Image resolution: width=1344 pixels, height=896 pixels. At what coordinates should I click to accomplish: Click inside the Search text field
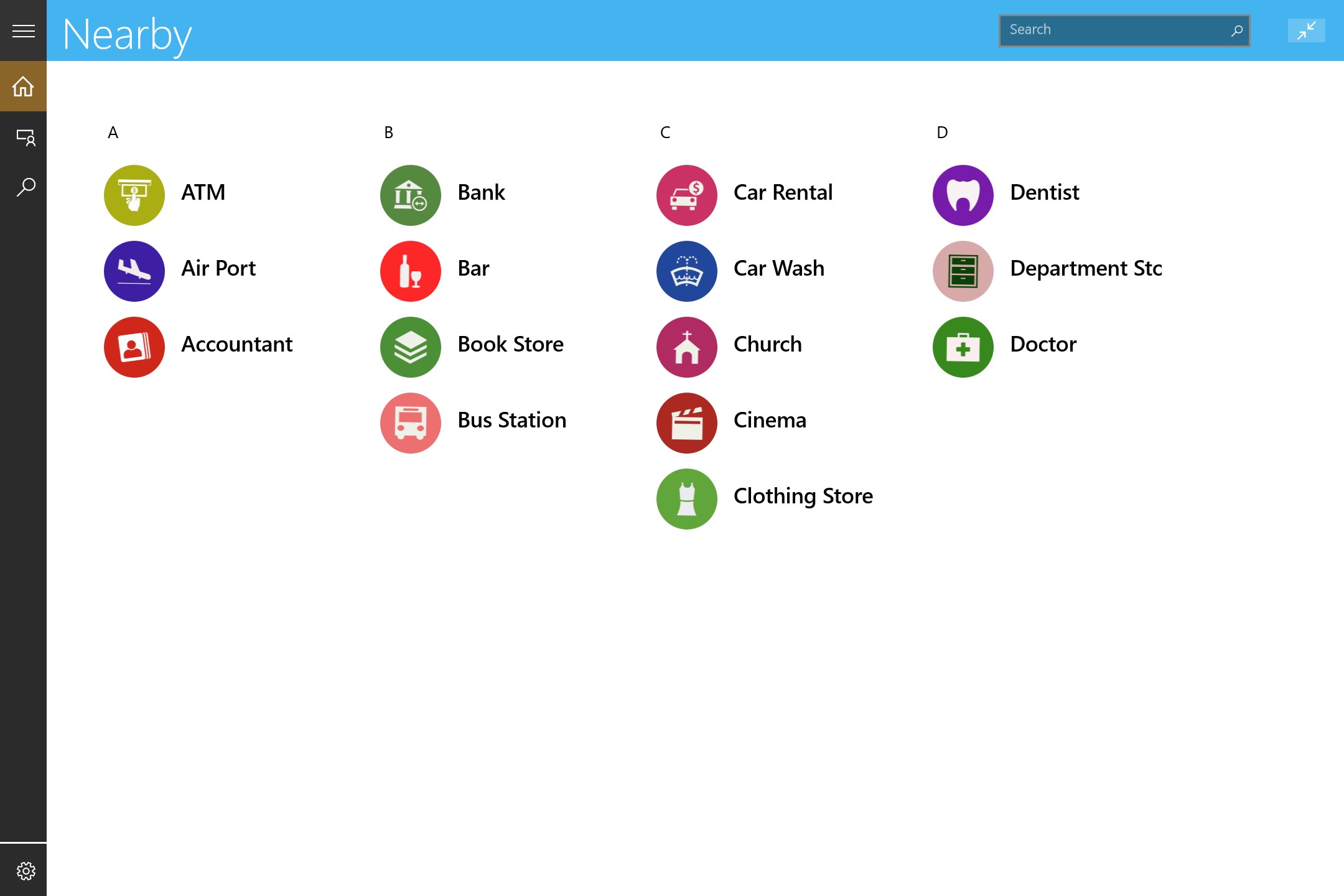1108,30
